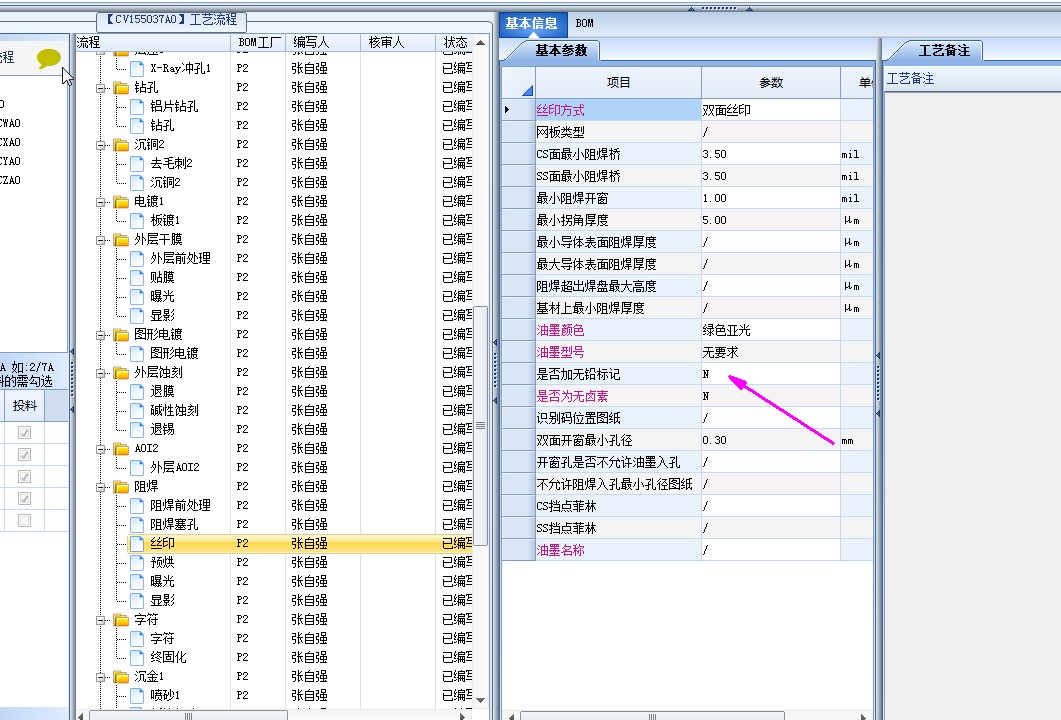Tick the unchecked checkbox under 投料
This screenshot has width=1061, height=720.
[24, 520]
